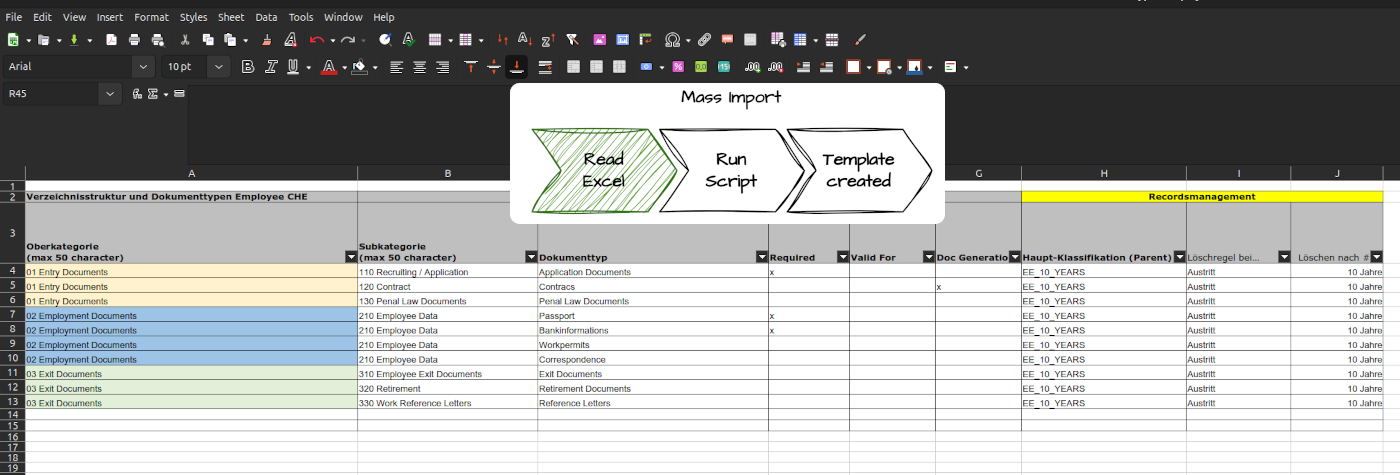
Task: Open Find and Replace
Action: click(x=385, y=40)
